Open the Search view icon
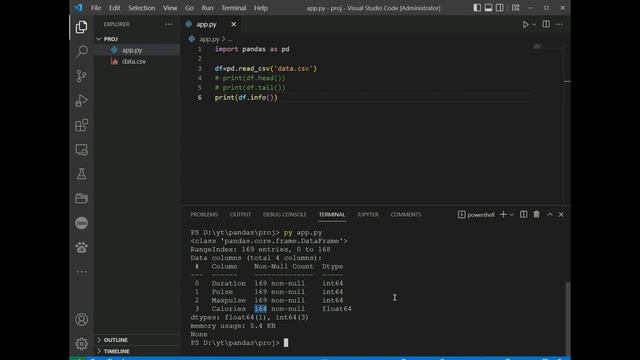Viewport: 640px width, 360px height. pos(81,51)
